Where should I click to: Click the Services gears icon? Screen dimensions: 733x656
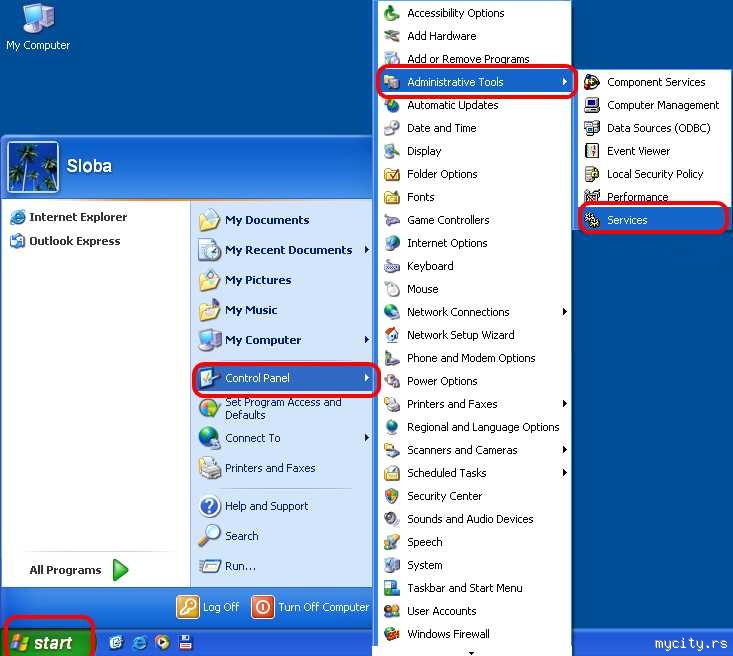pyautogui.click(x=592, y=220)
